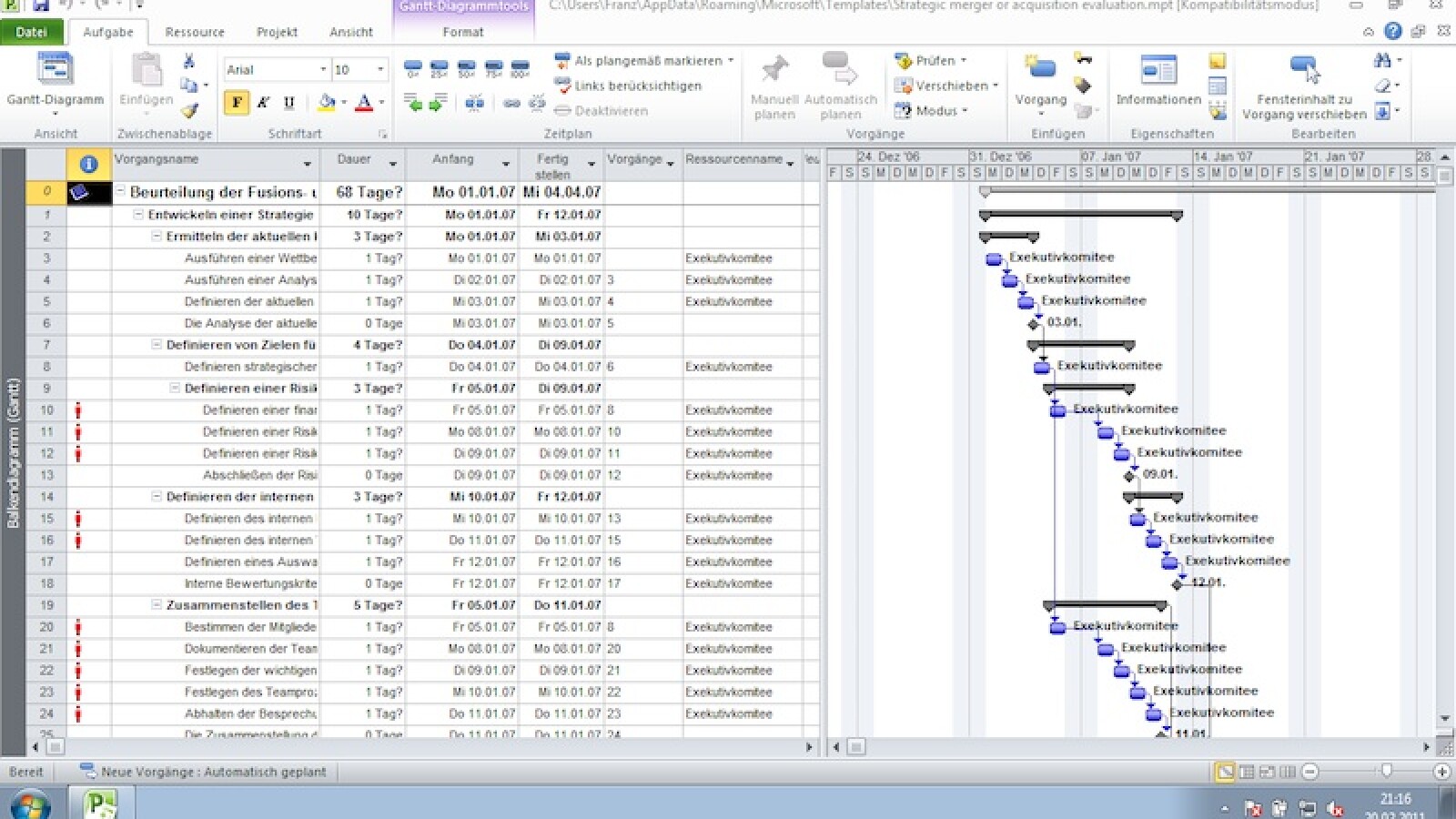The image size is (1456, 819).
Task: Insert a new task with Vorgang icon
Action: click(1040, 71)
